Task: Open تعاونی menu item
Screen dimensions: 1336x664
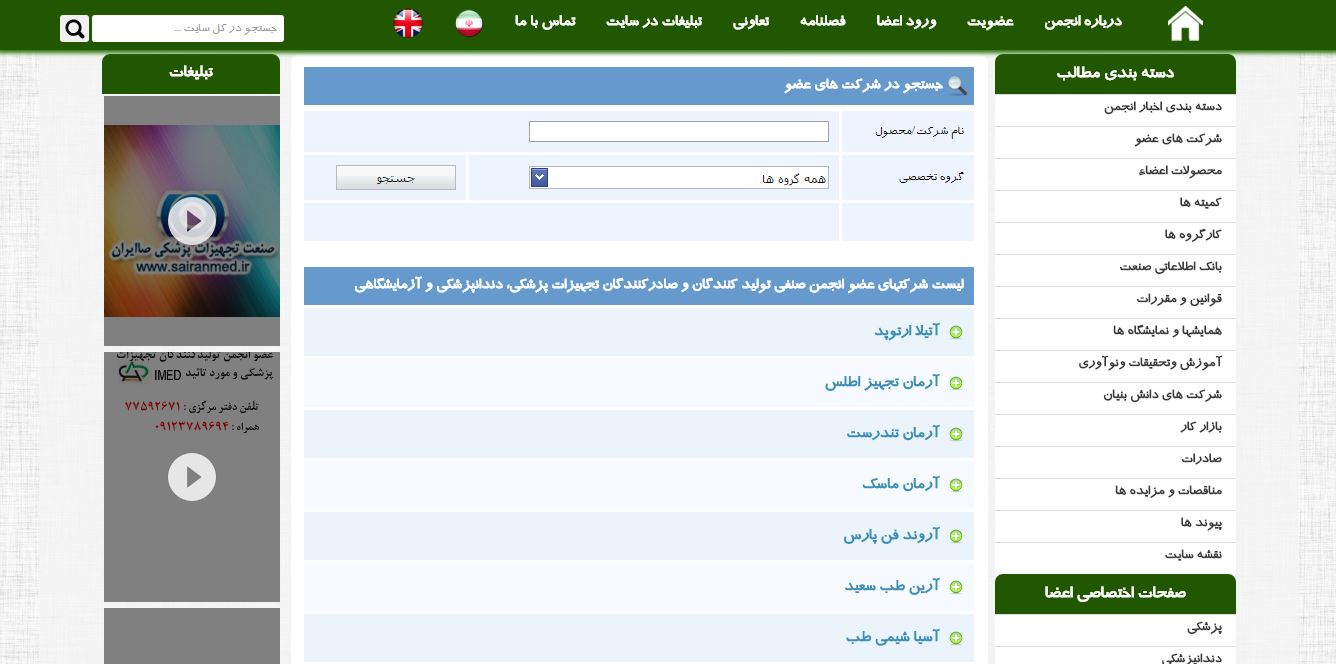Action: [751, 21]
